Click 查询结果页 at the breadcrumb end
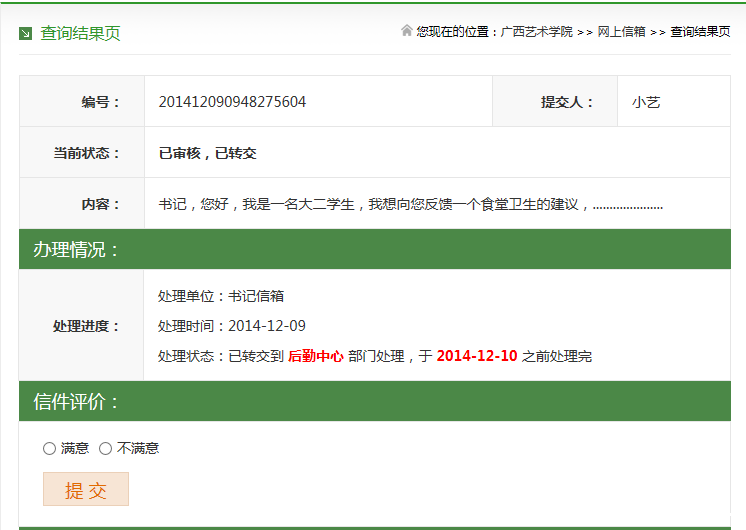The height and width of the screenshot is (530, 746). [x=700, y=32]
